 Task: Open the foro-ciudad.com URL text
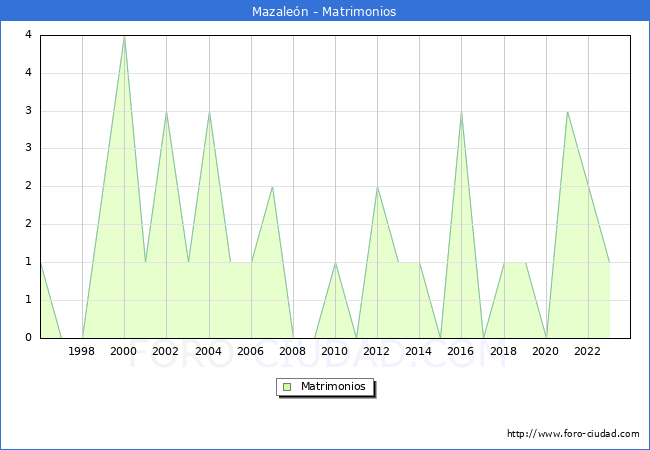[x=573, y=434]
